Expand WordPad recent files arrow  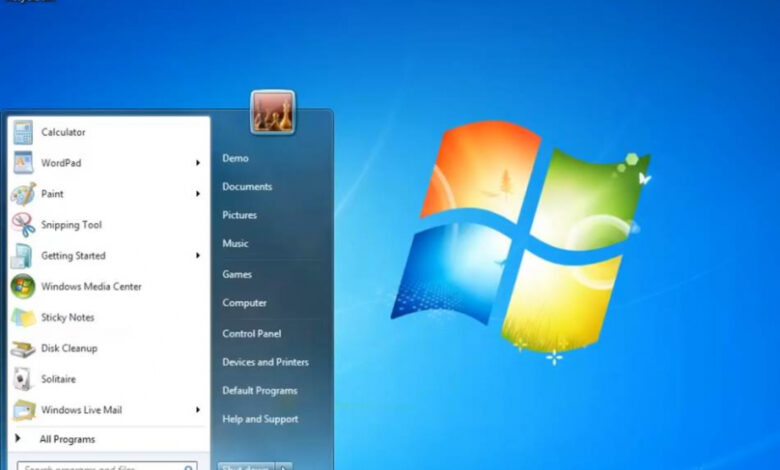197,163
